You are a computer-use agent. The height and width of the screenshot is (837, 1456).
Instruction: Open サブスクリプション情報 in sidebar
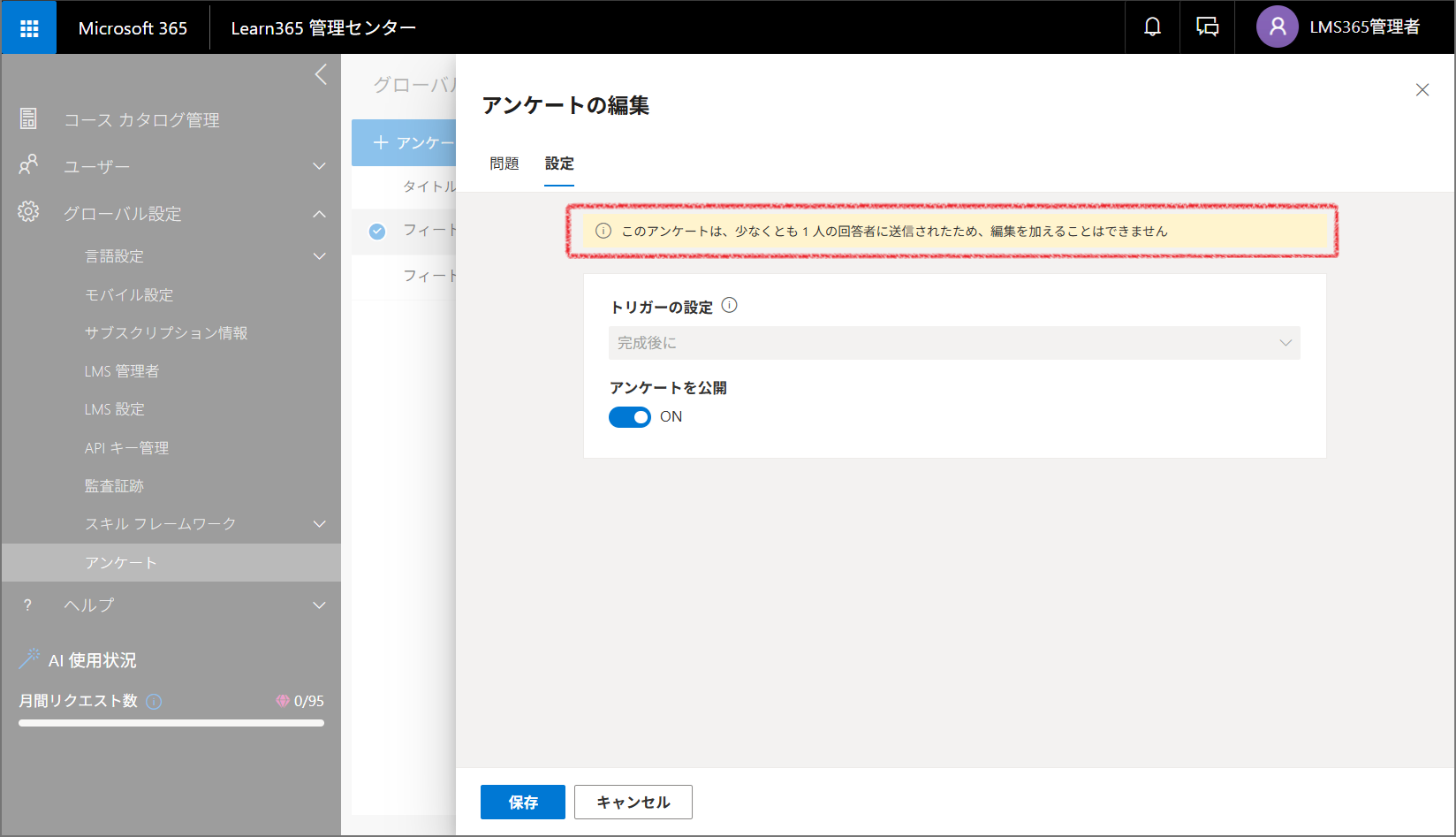point(166,333)
